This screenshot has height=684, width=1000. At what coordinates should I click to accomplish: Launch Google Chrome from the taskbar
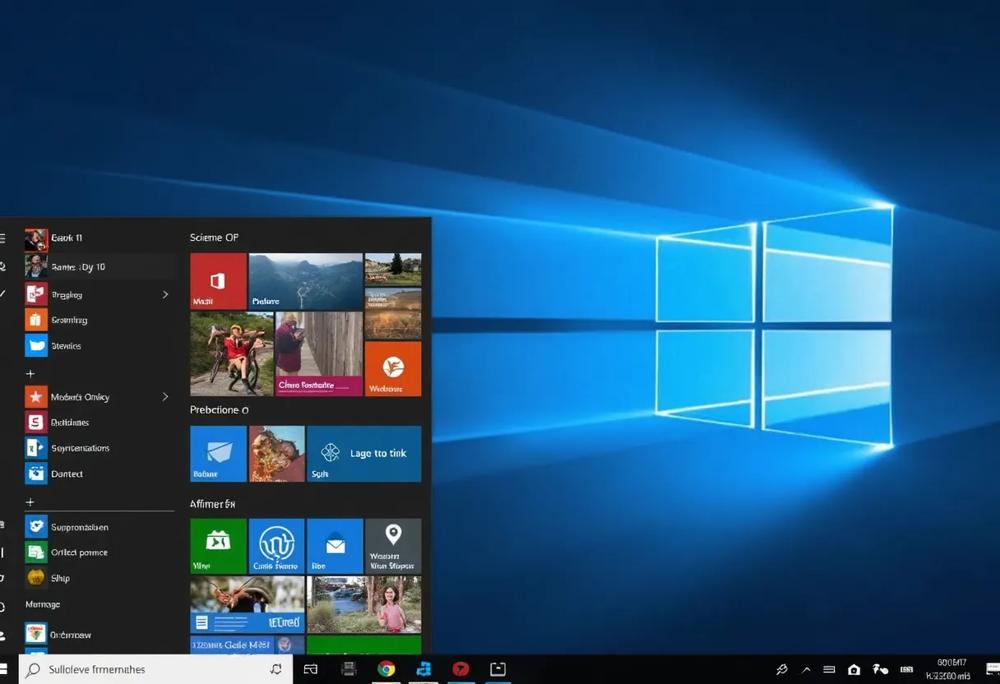point(386,669)
